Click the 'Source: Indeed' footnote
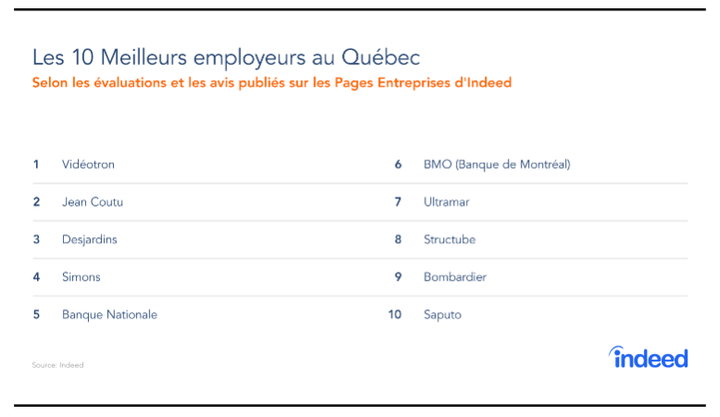Image resolution: width=720 pixels, height=417 pixels. tap(58, 365)
